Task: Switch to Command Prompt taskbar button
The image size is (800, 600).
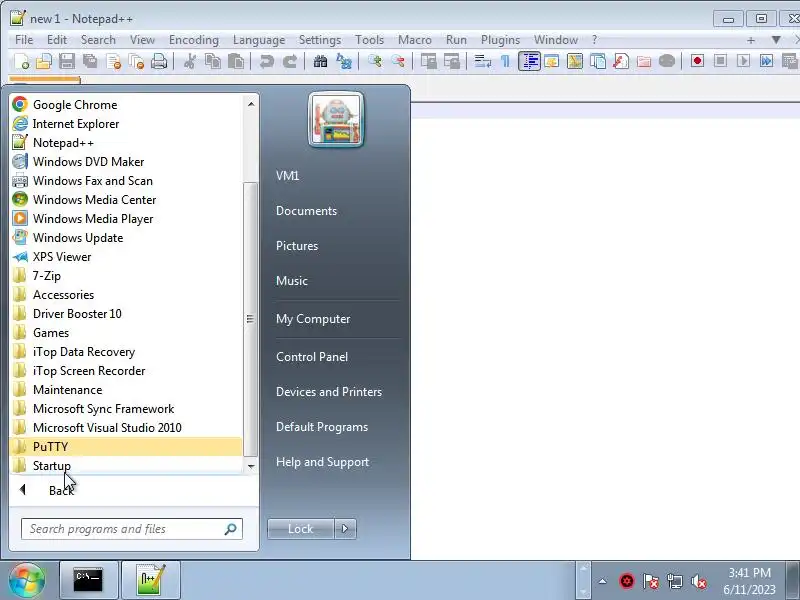Action: point(89,580)
